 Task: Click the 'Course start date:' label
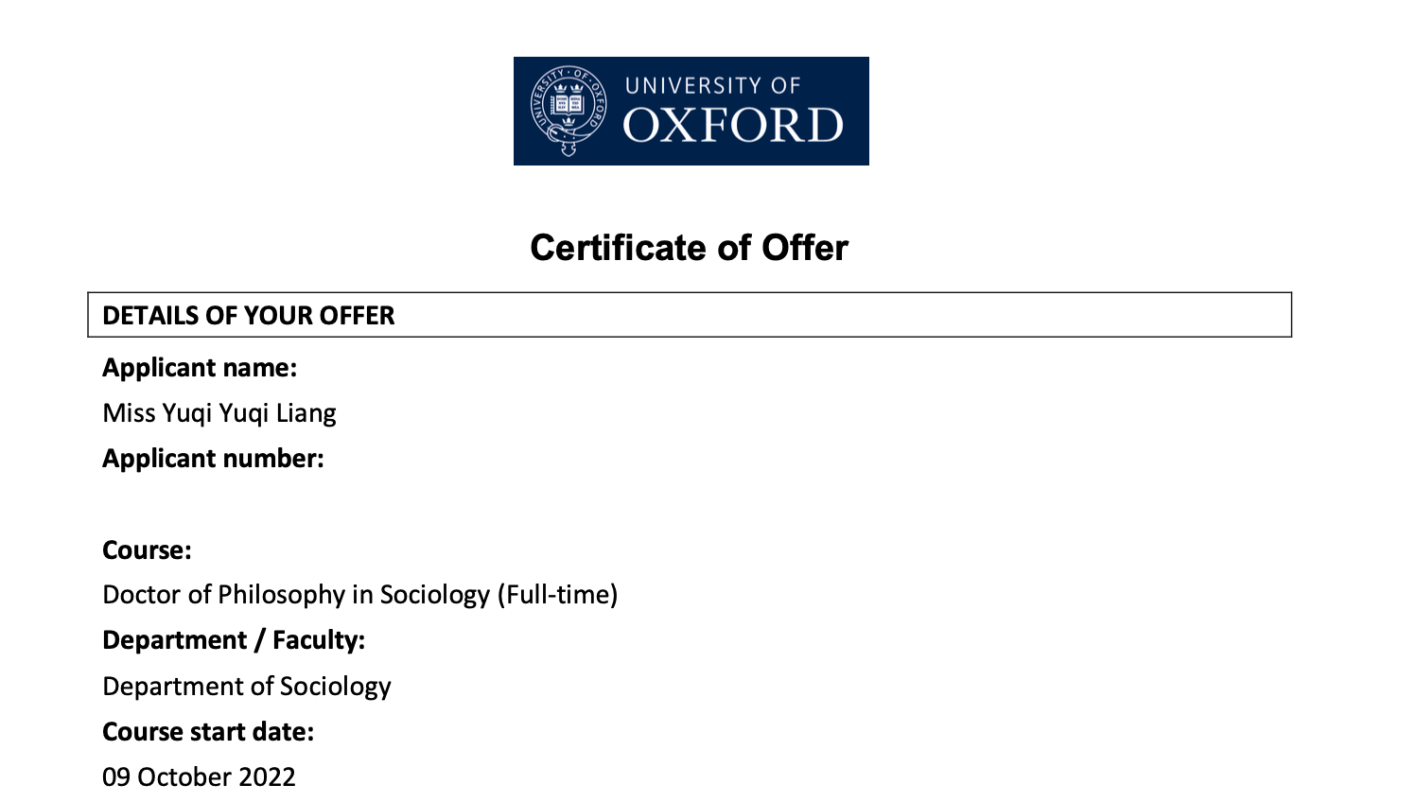coord(208,732)
